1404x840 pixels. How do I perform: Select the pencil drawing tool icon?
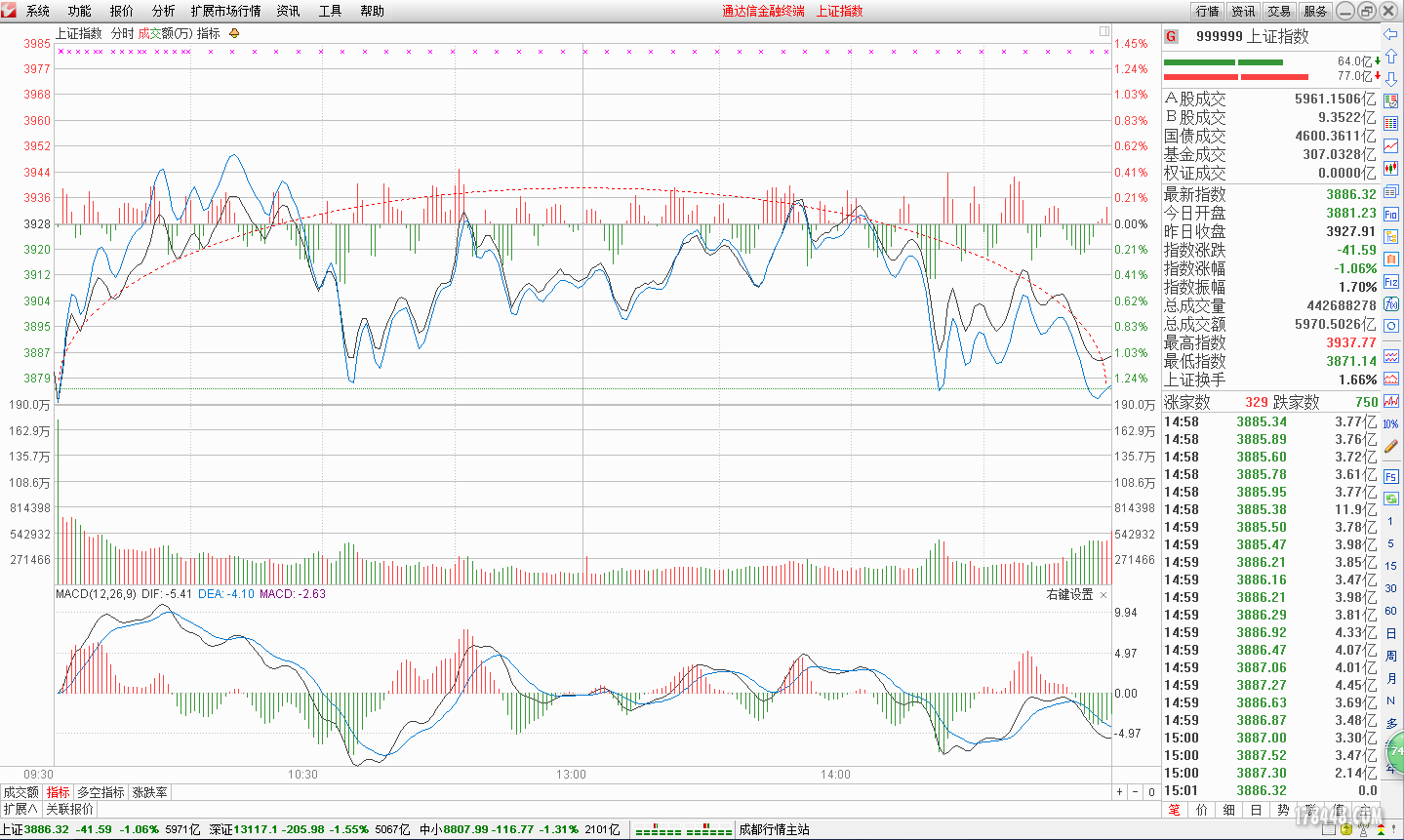click(x=1391, y=446)
